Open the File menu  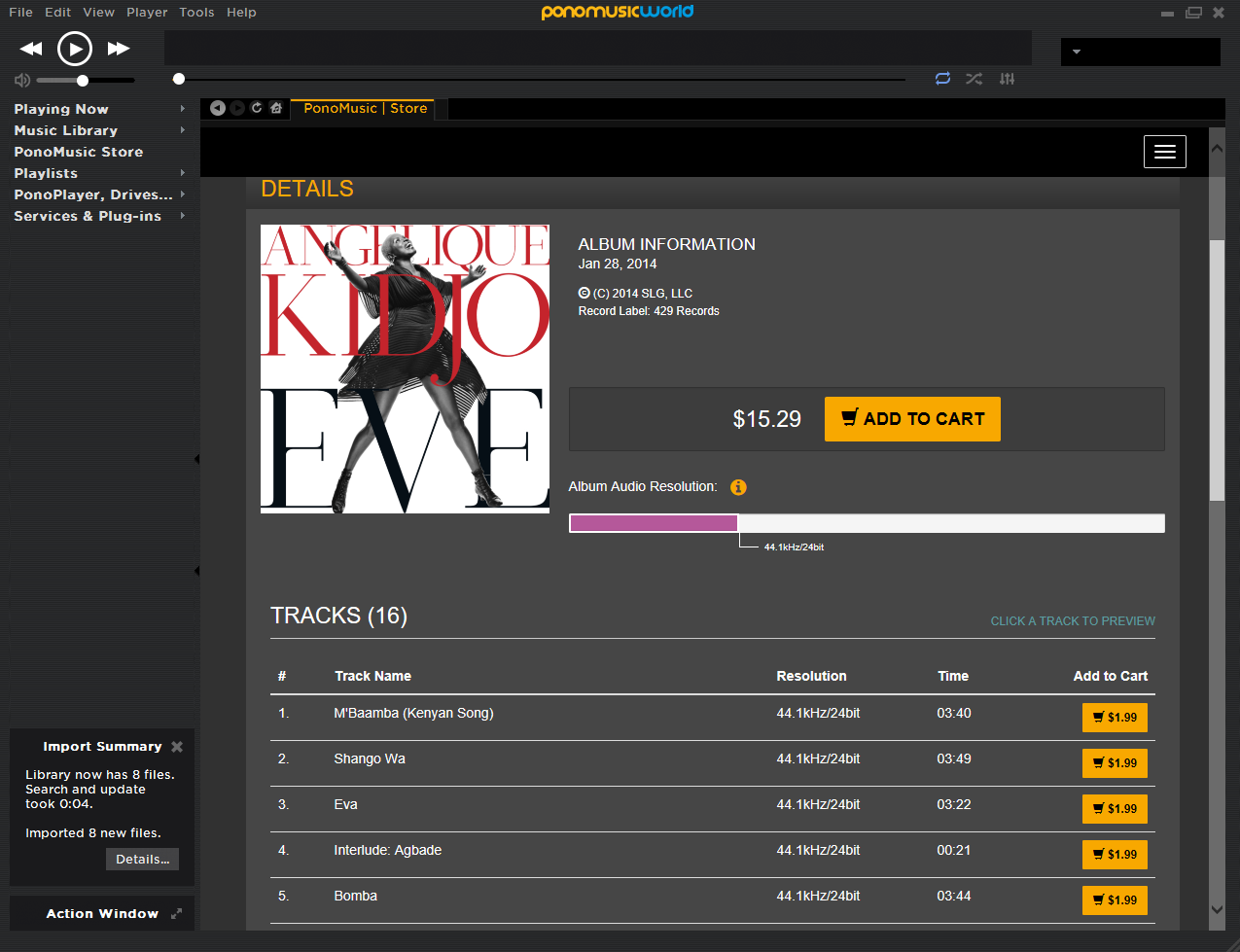(20, 13)
